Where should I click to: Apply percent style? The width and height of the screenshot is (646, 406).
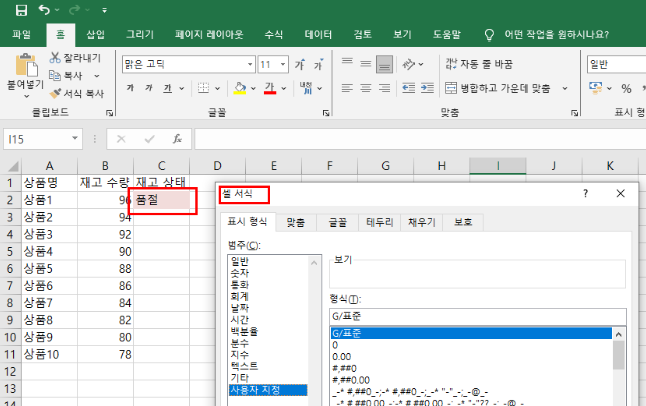[626, 88]
